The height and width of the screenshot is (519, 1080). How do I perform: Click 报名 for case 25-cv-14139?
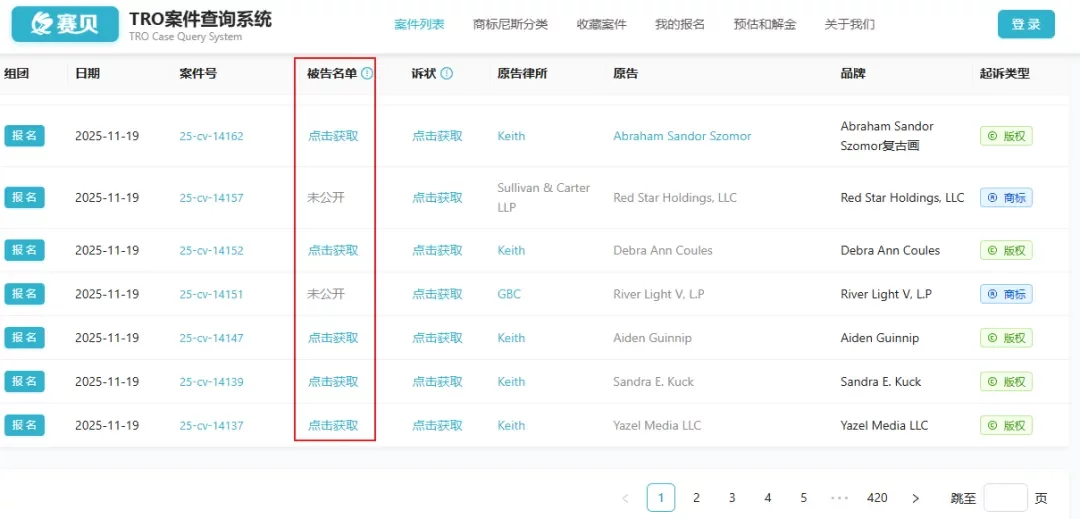pyautogui.click(x=25, y=381)
